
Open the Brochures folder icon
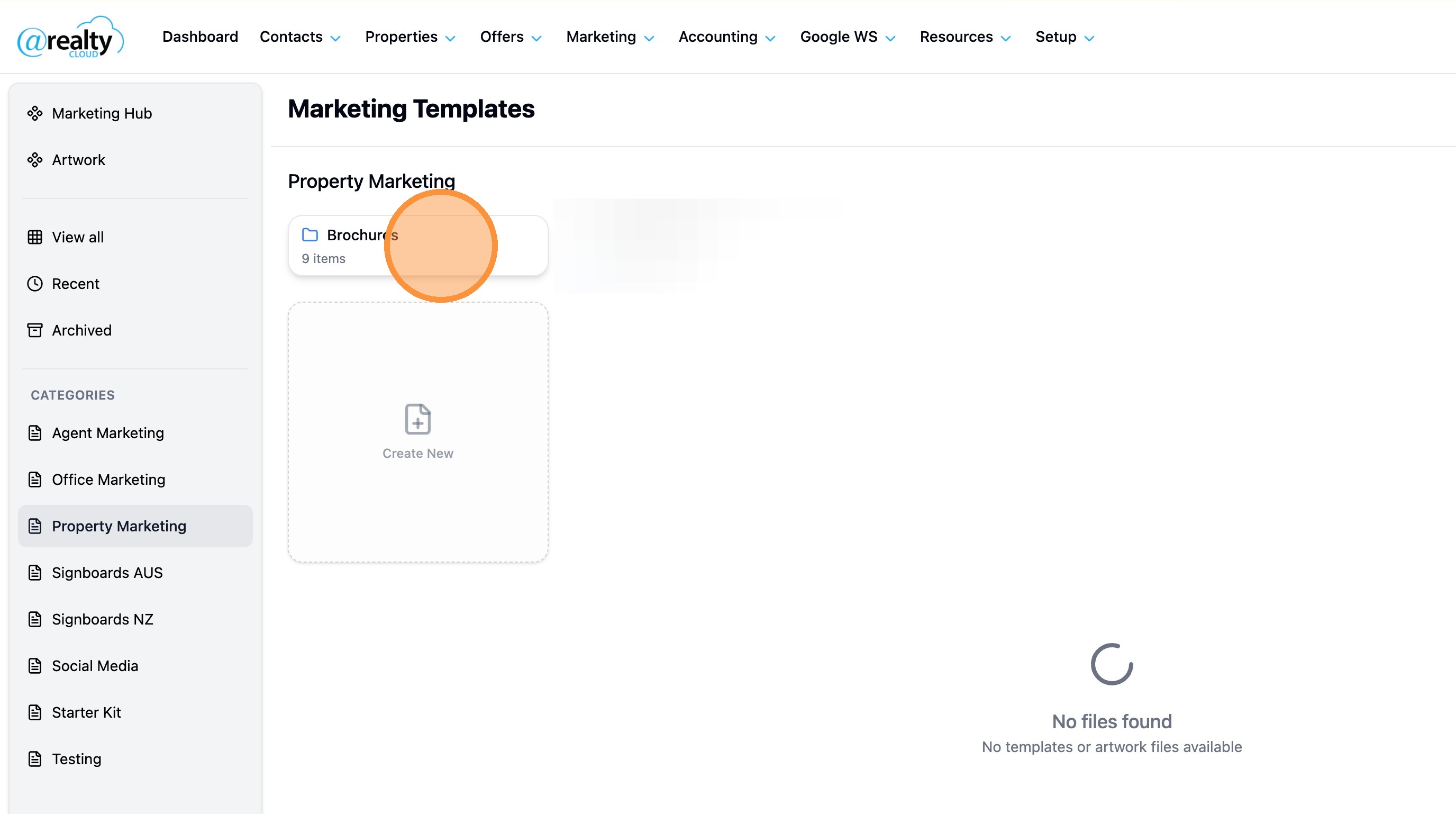tap(310, 234)
